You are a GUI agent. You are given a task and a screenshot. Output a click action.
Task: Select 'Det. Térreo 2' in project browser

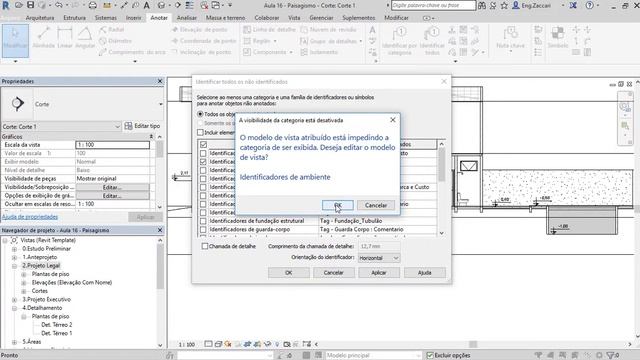57,325
